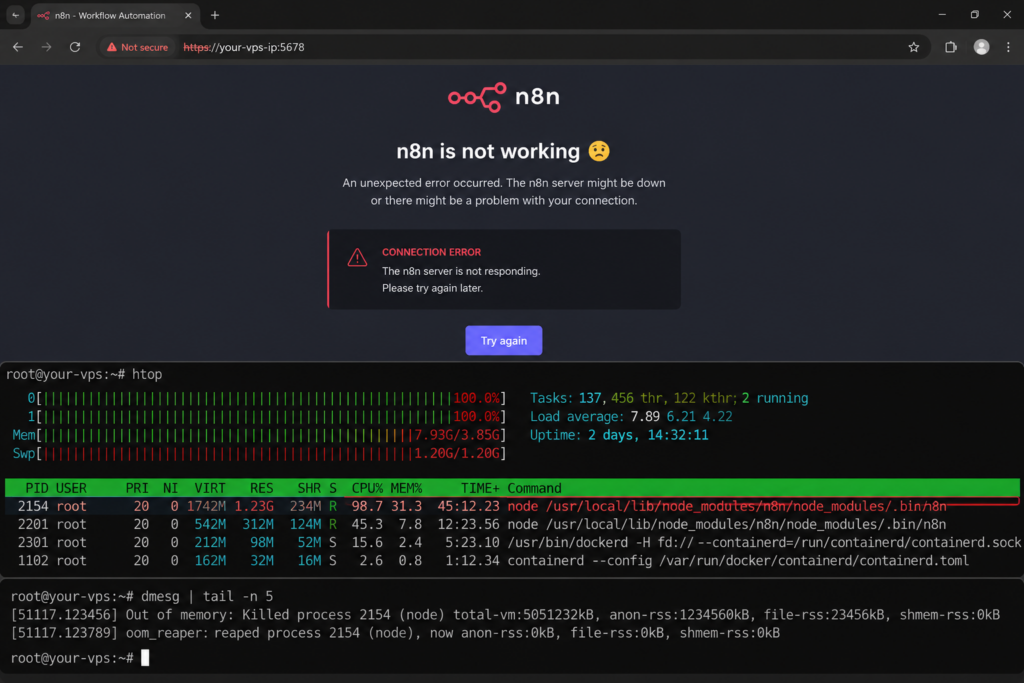Select htop process row PID 2201
The height and width of the screenshot is (683, 1024).
(x=512, y=524)
